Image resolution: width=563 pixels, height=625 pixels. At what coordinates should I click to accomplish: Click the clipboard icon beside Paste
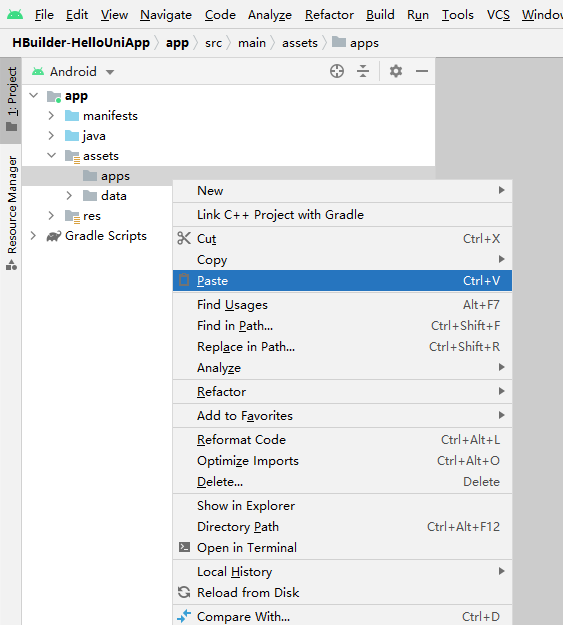[184, 280]
